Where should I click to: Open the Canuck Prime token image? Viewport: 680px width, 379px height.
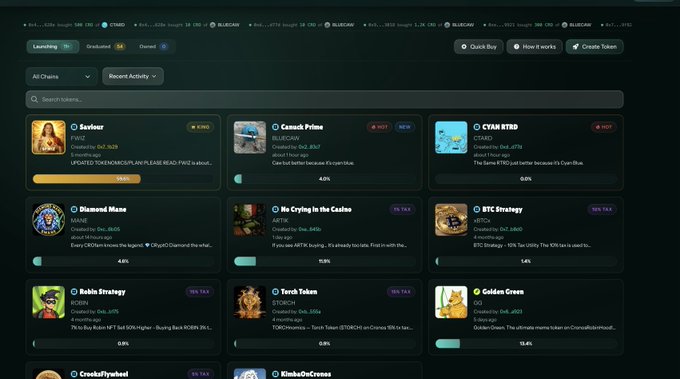pyautogui.click(x=250, y=137)
